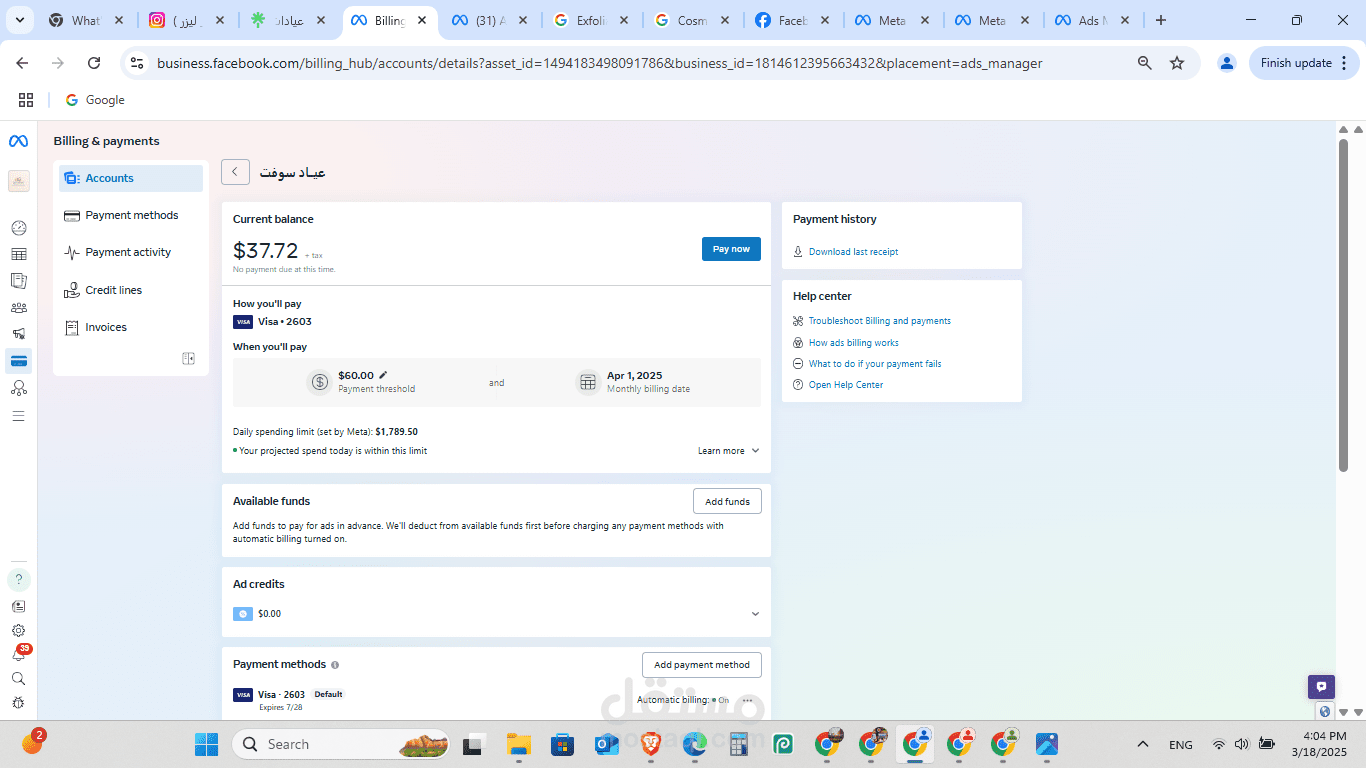
Task: Open Chrome tab search dropdown arrow
Action: pos(19,20)
